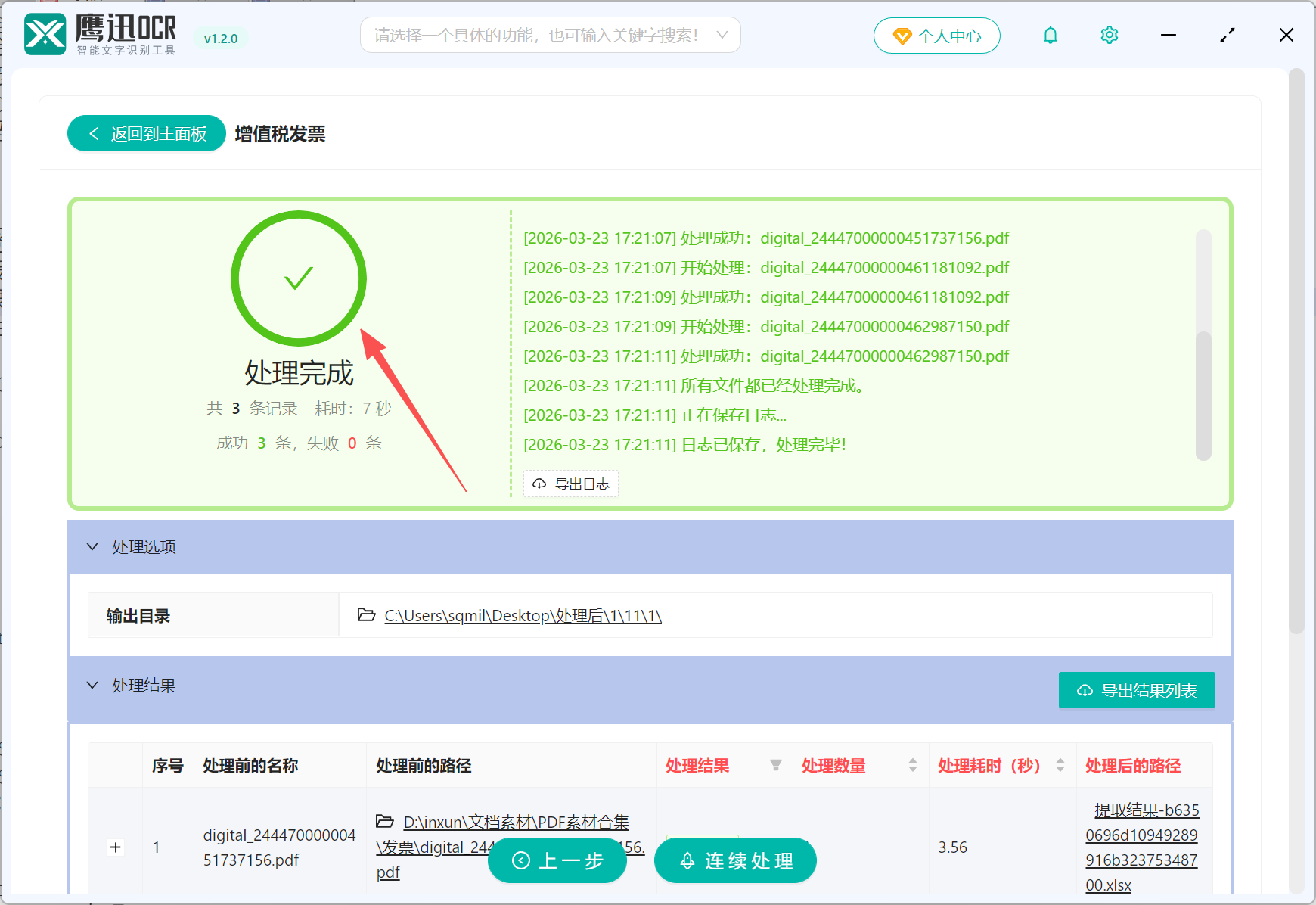1316x905 pixels.
Task: Click the 导出日志 export log icon button
Action: point(539,484)
